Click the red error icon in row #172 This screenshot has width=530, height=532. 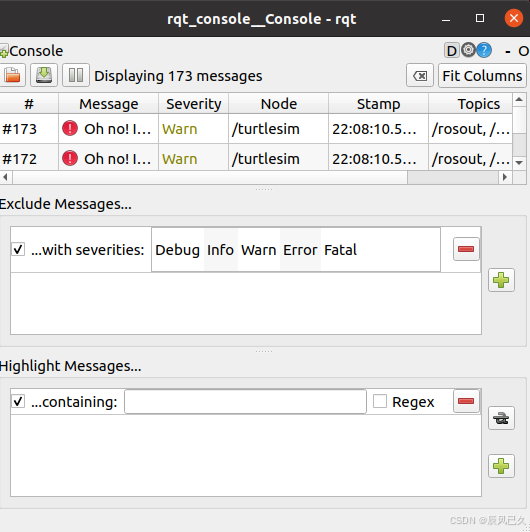[x=70, y=158]
